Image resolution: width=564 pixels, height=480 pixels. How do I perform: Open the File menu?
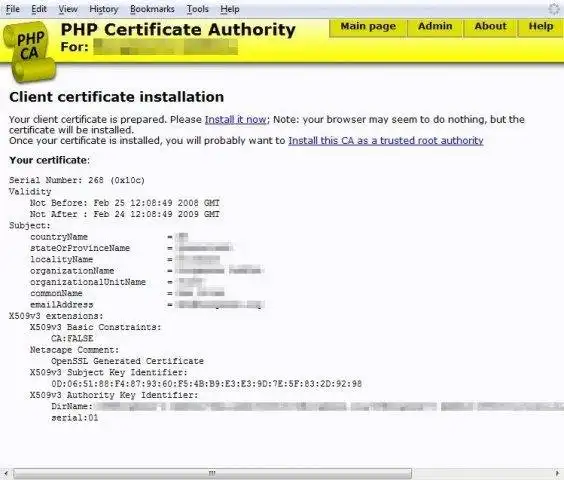[13, 9]
